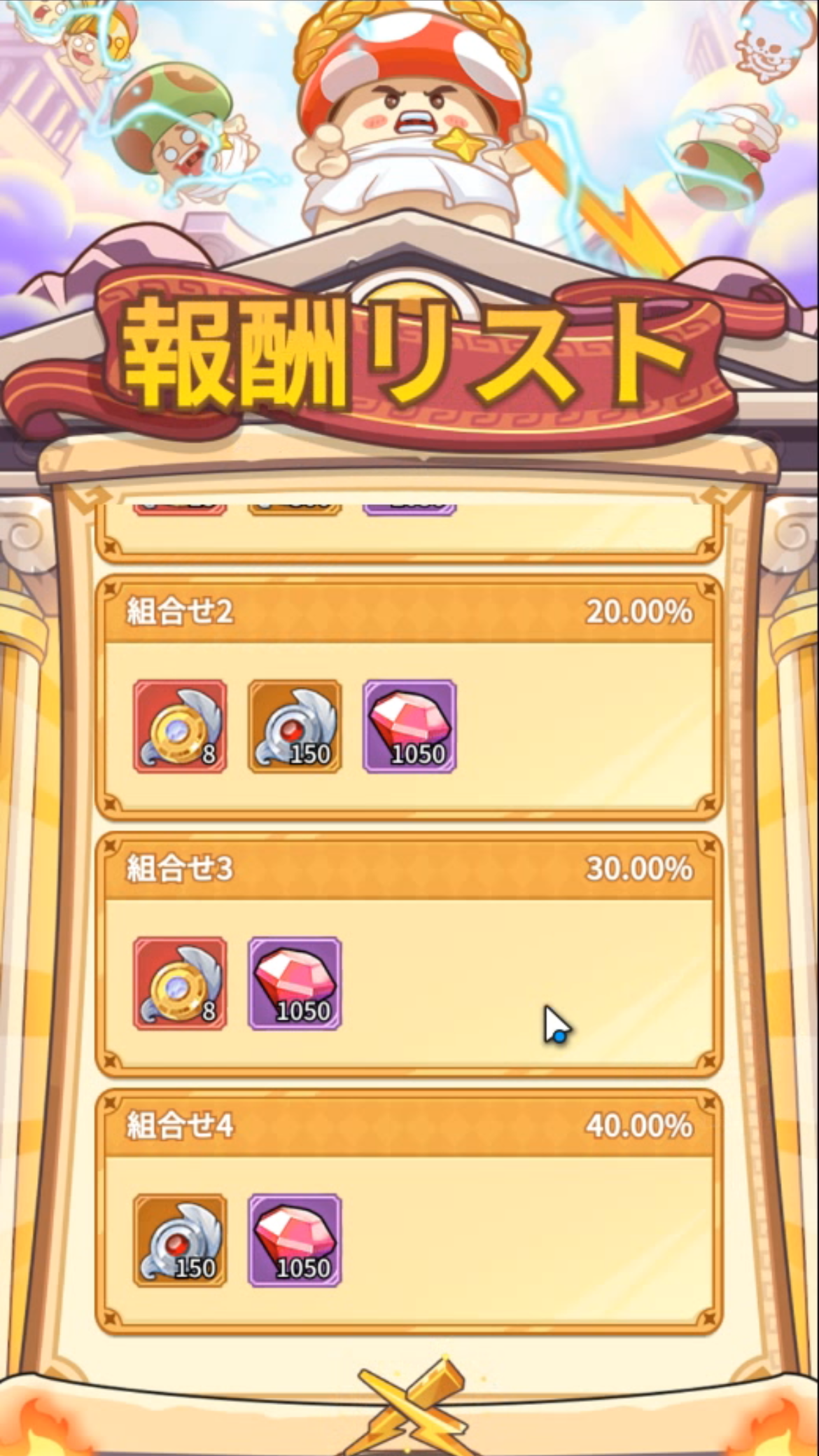This screenshot has width=819, height=1456.
Task: Select the 組合せ4 header label
Action: click(x=180, y=1125)
